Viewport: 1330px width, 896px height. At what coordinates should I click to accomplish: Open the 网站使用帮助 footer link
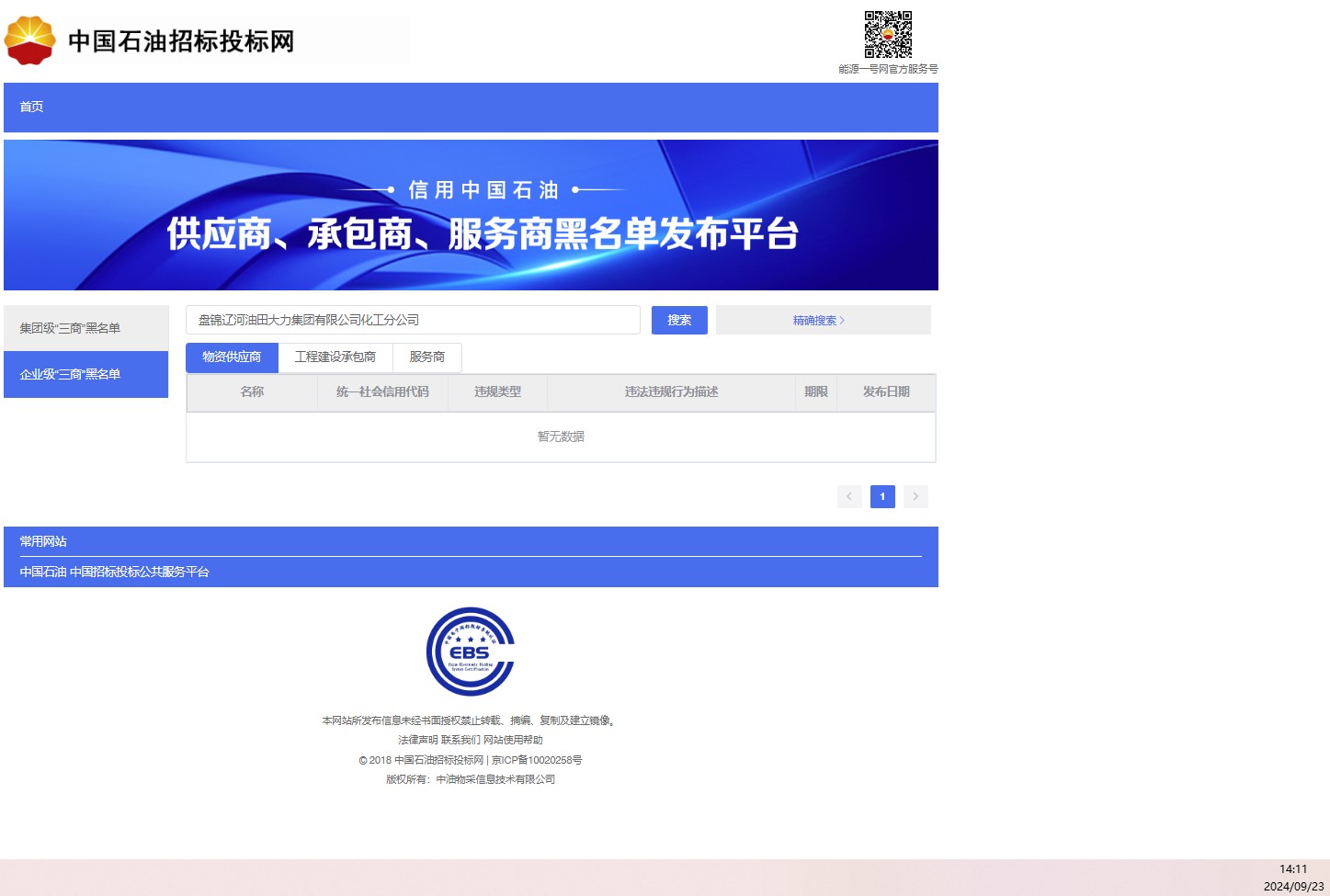(x=513, y=740)
